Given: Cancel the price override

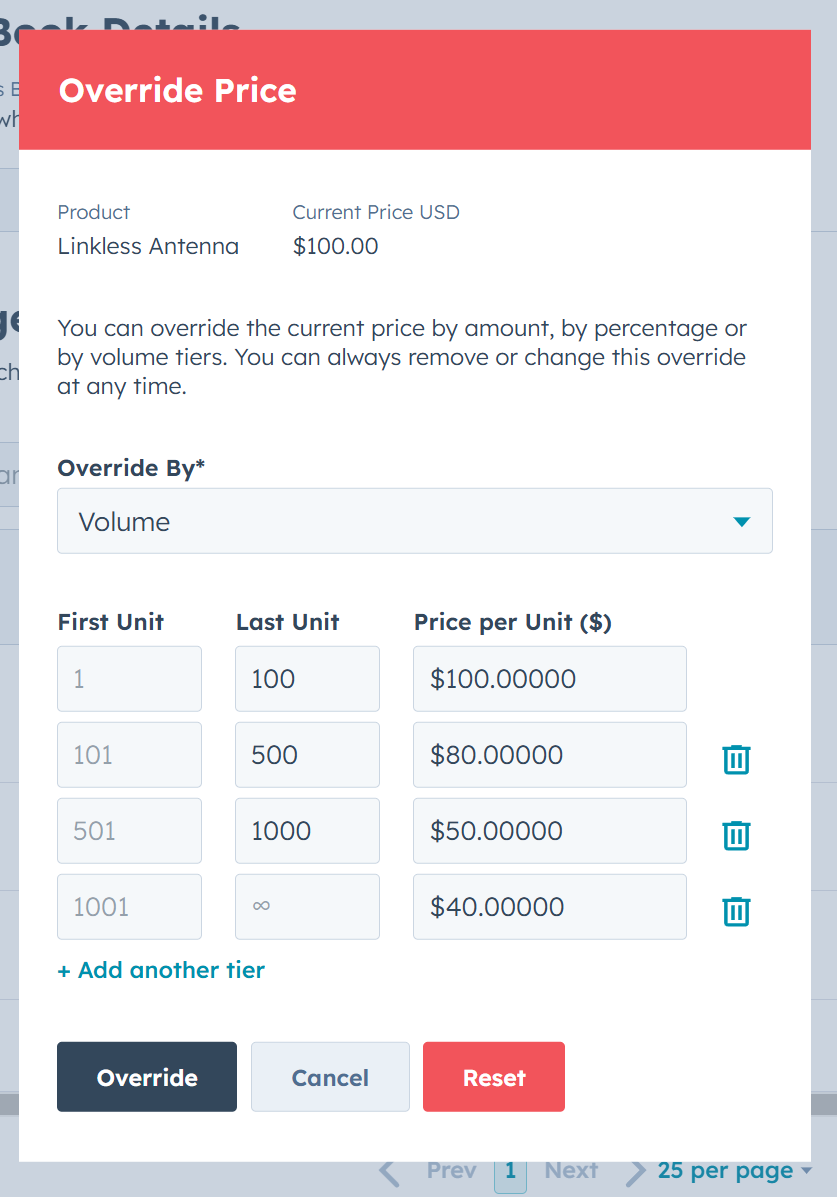Looking at the screenshot, I should 330,1077.
